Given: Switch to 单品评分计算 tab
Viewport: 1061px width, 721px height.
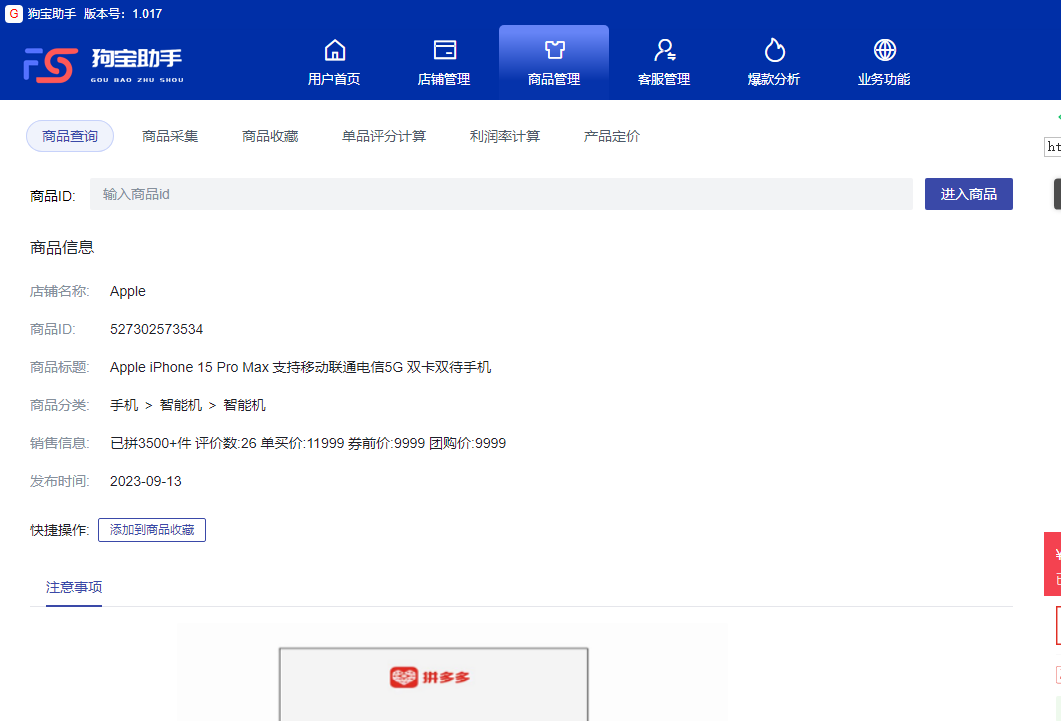Looking at the screenshot, I should (384, 136).
